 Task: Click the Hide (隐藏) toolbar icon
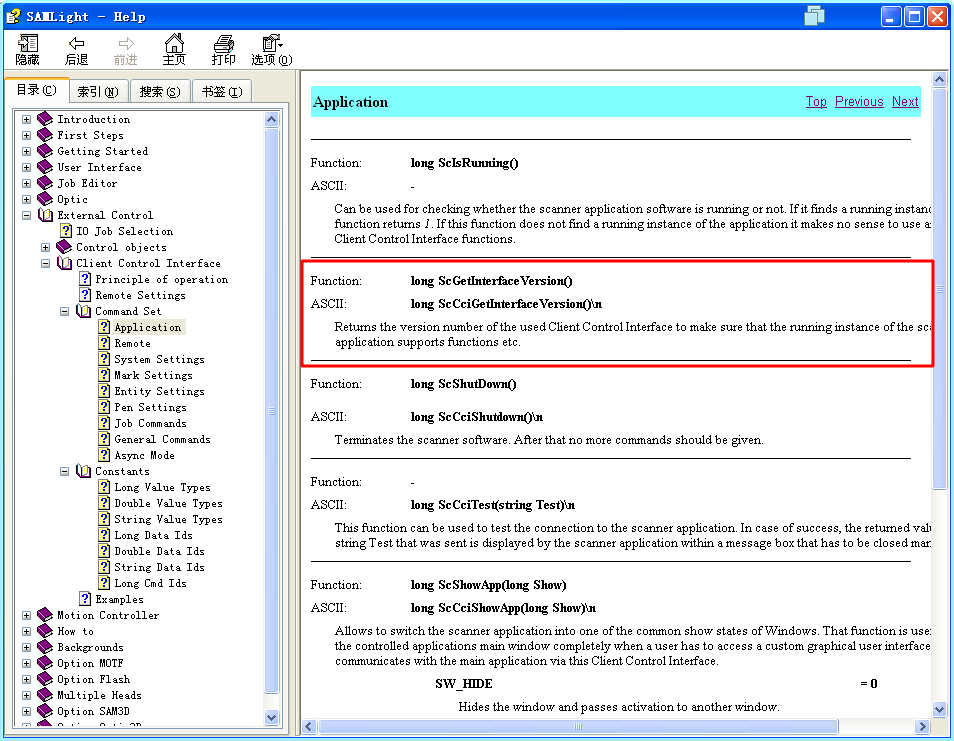[27, 49]
